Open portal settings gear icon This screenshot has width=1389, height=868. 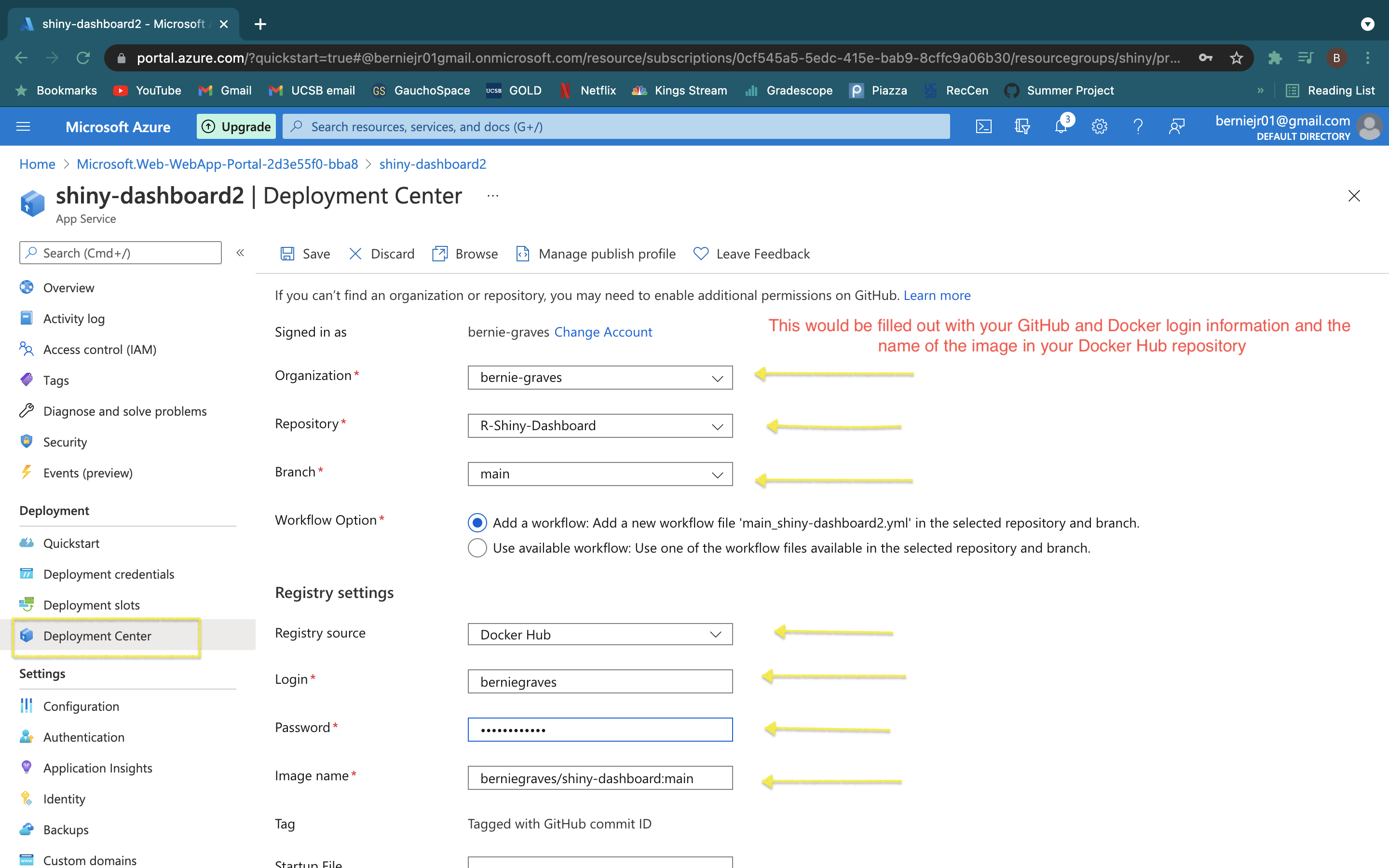pyautogui.click(x=1099, y=126)
